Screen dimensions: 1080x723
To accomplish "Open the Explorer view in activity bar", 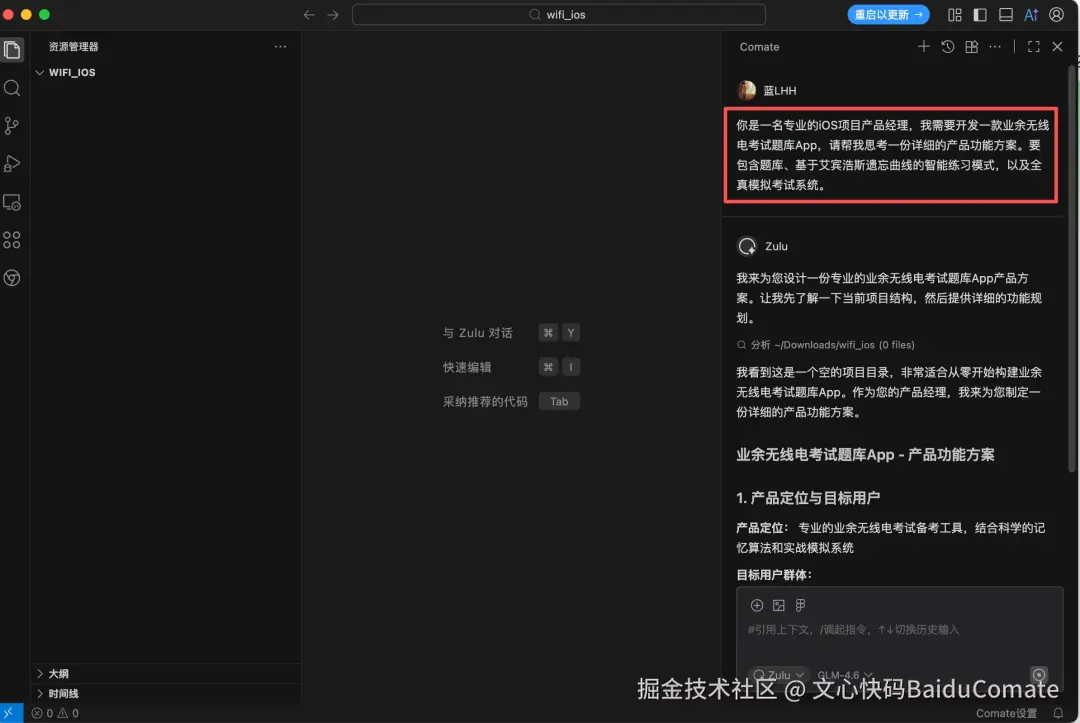I will [x=12, y=50].
